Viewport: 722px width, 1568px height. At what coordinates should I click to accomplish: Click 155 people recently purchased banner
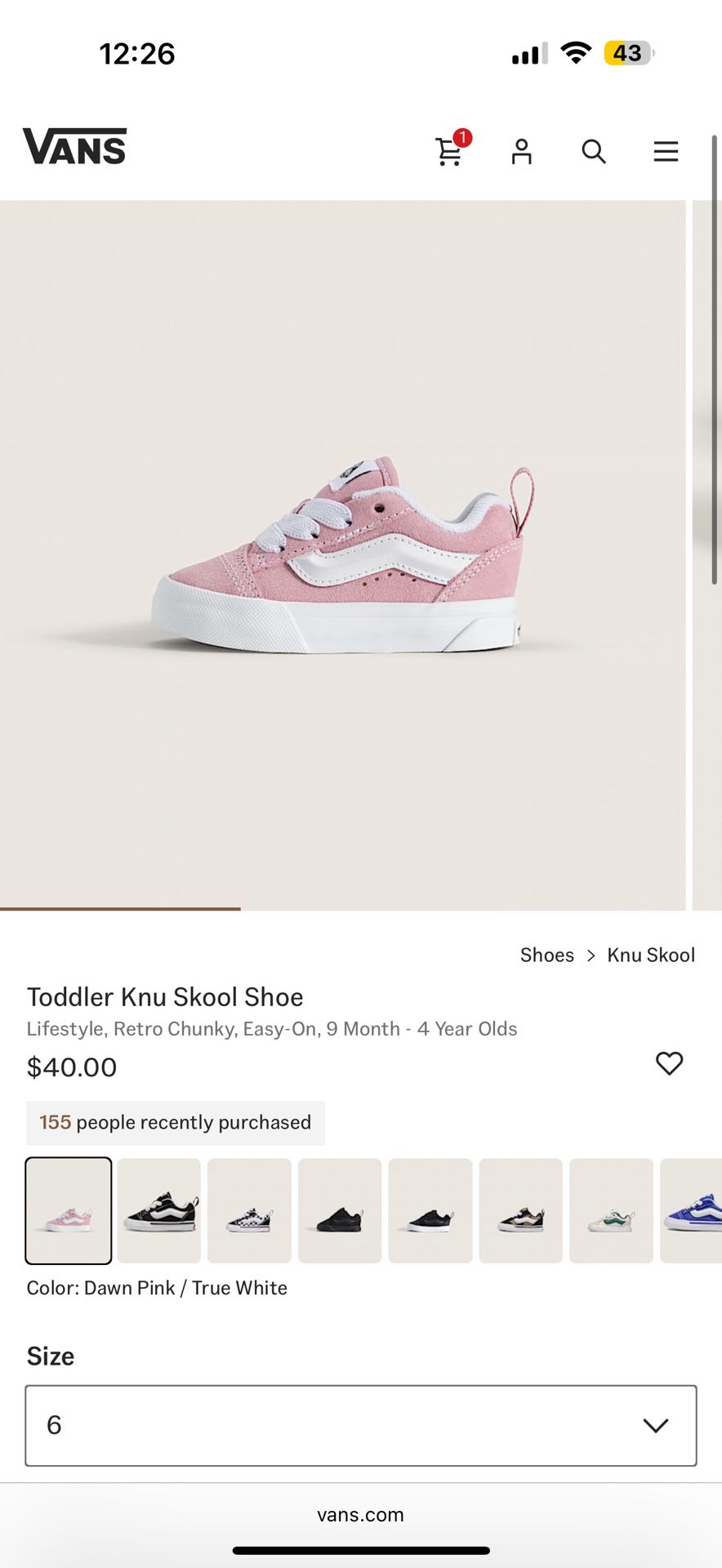(175, 1122)
